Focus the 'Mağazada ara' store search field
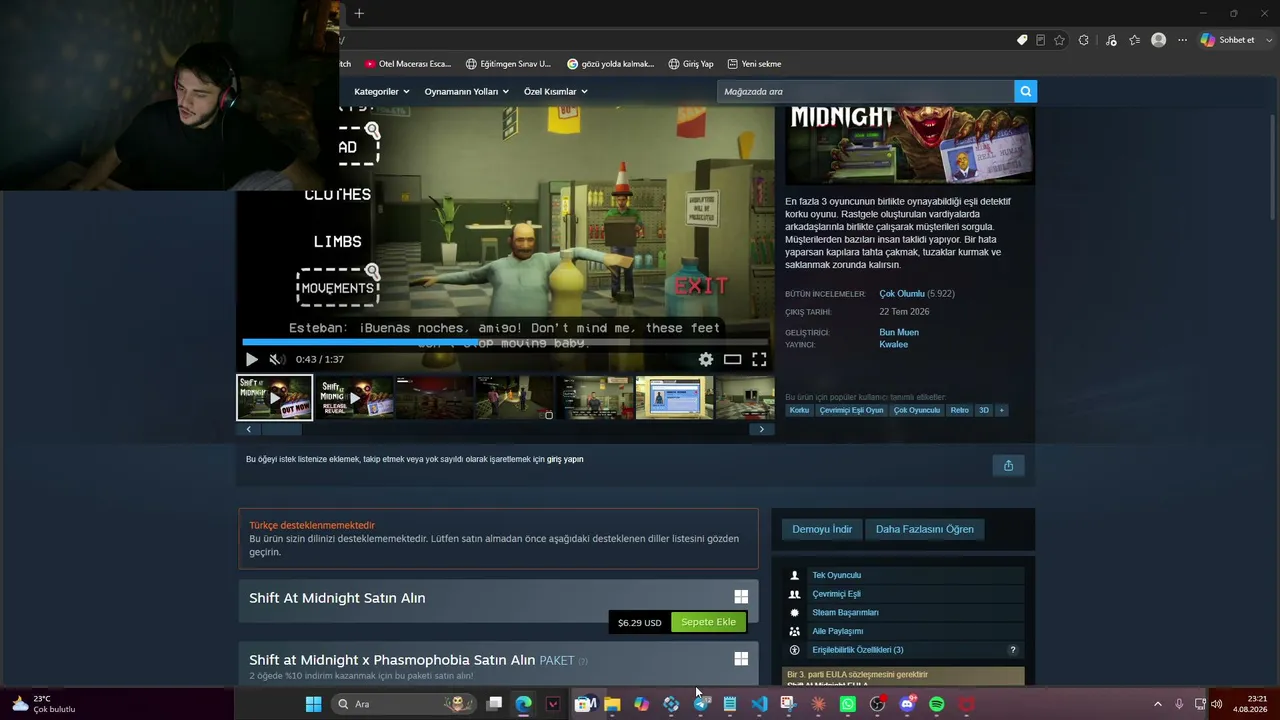This screenshot has width=1280, height=720. coord(866,92)
